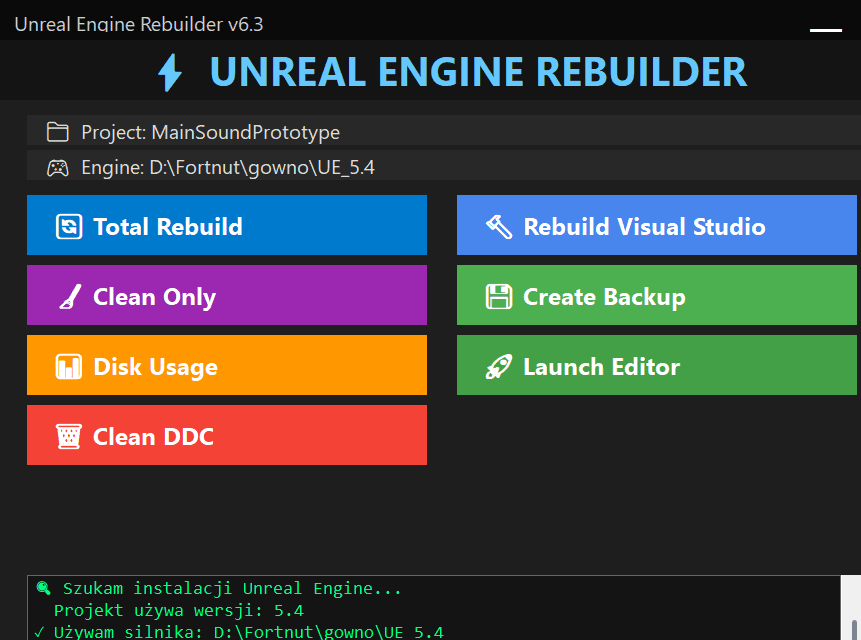Screen dimensions: 861x640
Task: Click the hammer icon on Rebuild Visual Studio
Action: (x=498, y=225)
